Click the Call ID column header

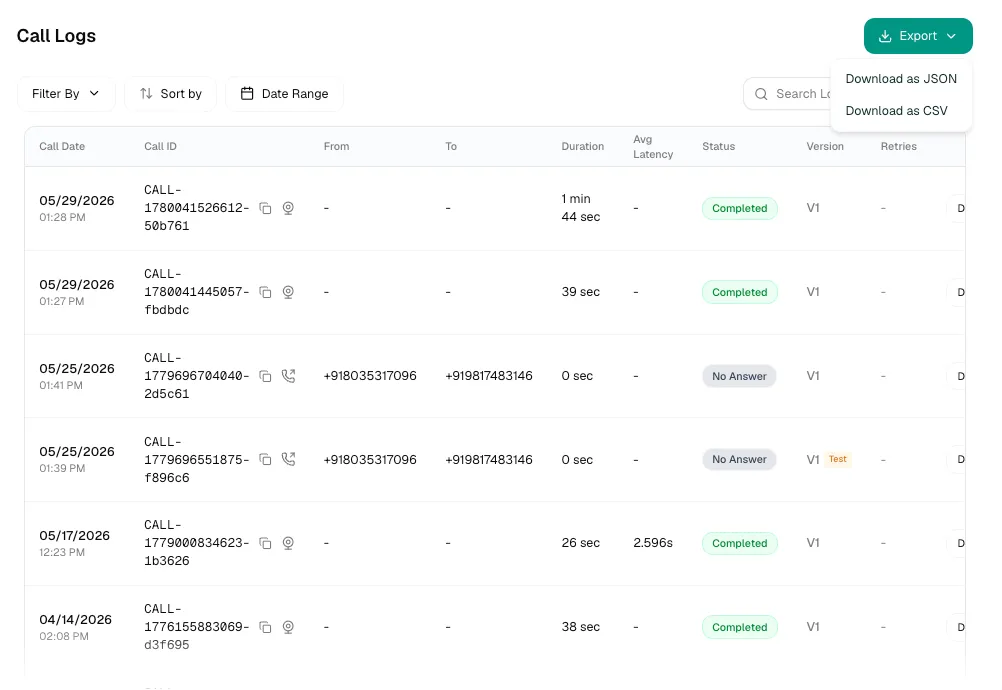pyautogui.click(x=160, y=146)
